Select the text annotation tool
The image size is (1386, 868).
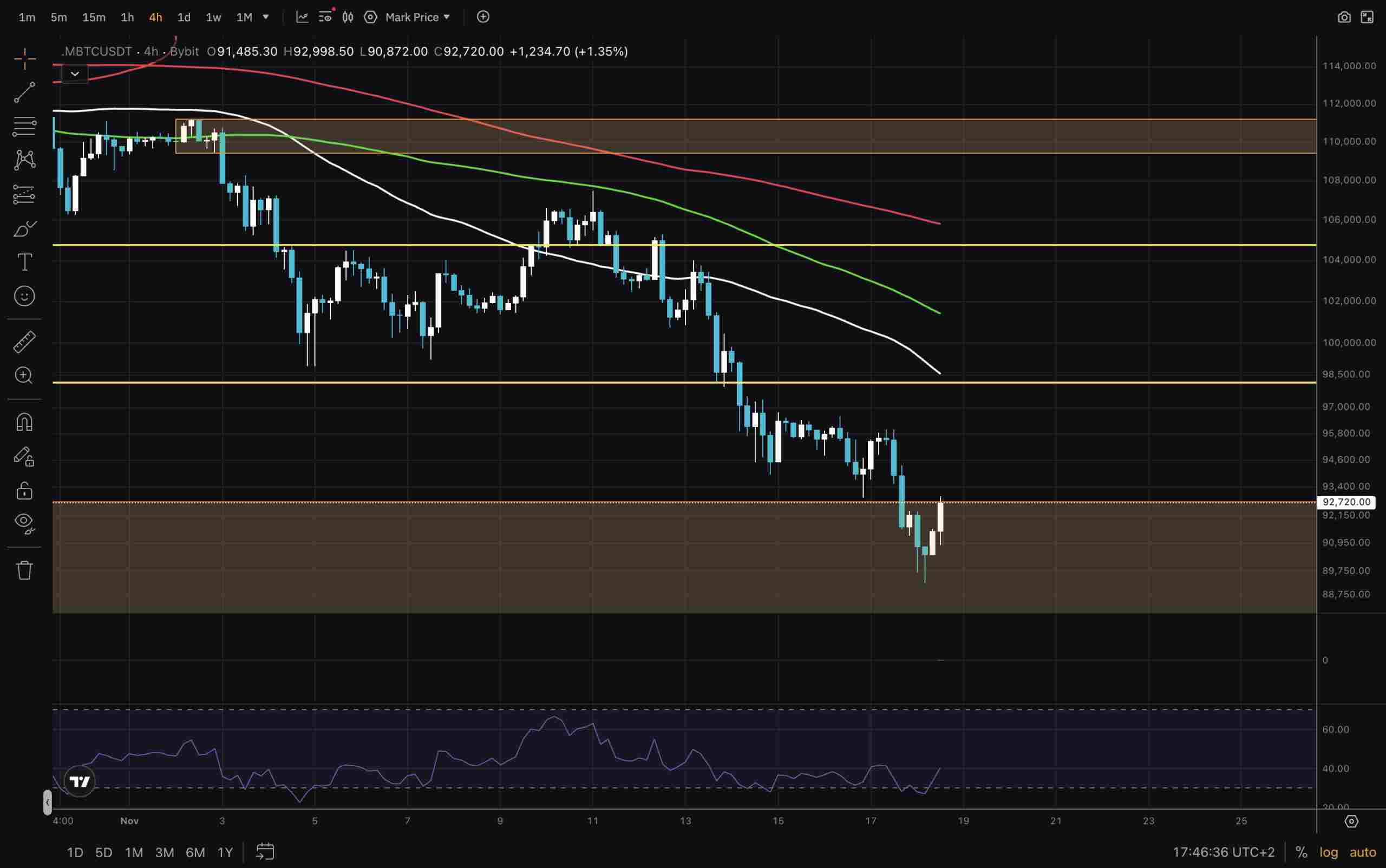24,262
